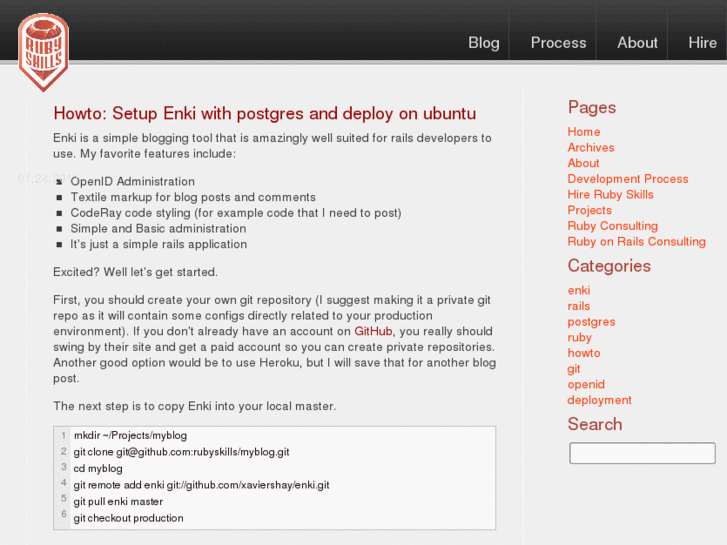
Task: Open the howto category link
Action: pyautogui.click(x=584, y=353)
